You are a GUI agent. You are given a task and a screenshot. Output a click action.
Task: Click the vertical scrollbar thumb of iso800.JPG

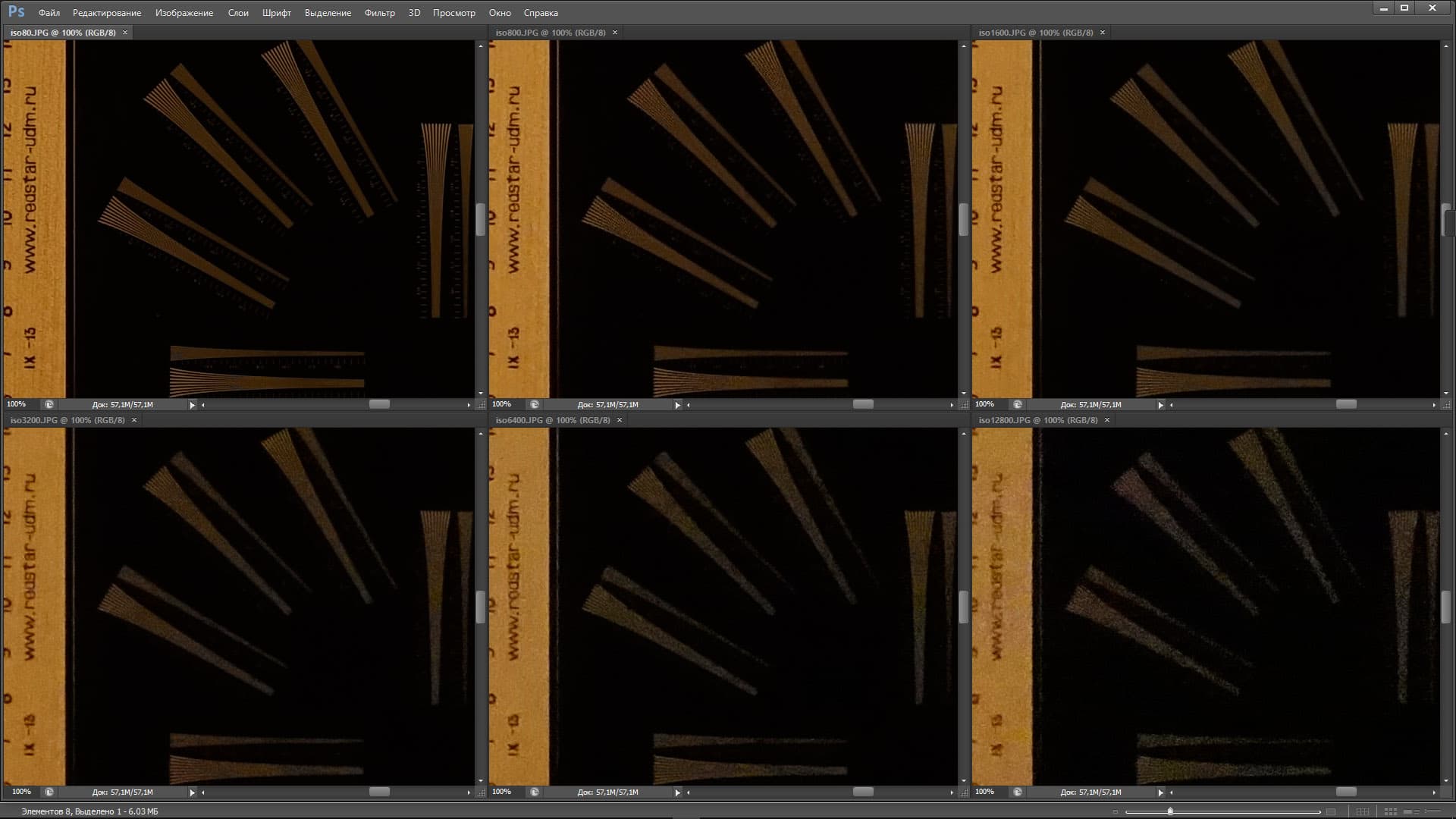pos(963,220)
